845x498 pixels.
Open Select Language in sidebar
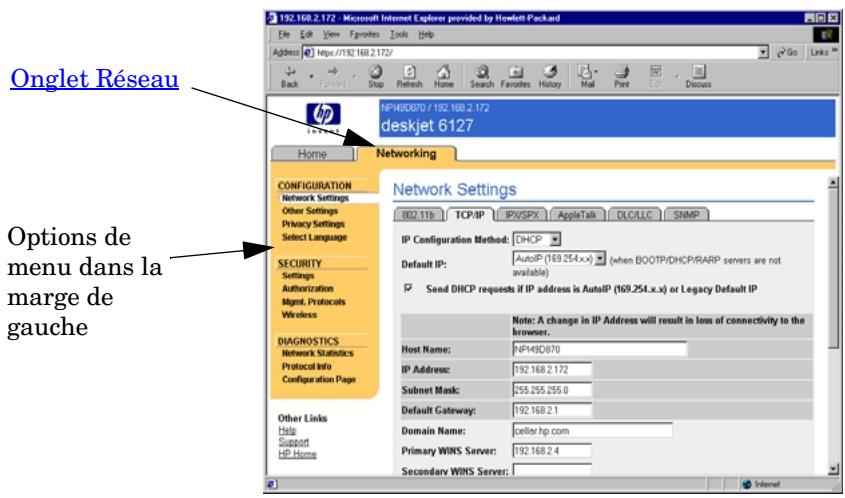click(x=314, y=237)
